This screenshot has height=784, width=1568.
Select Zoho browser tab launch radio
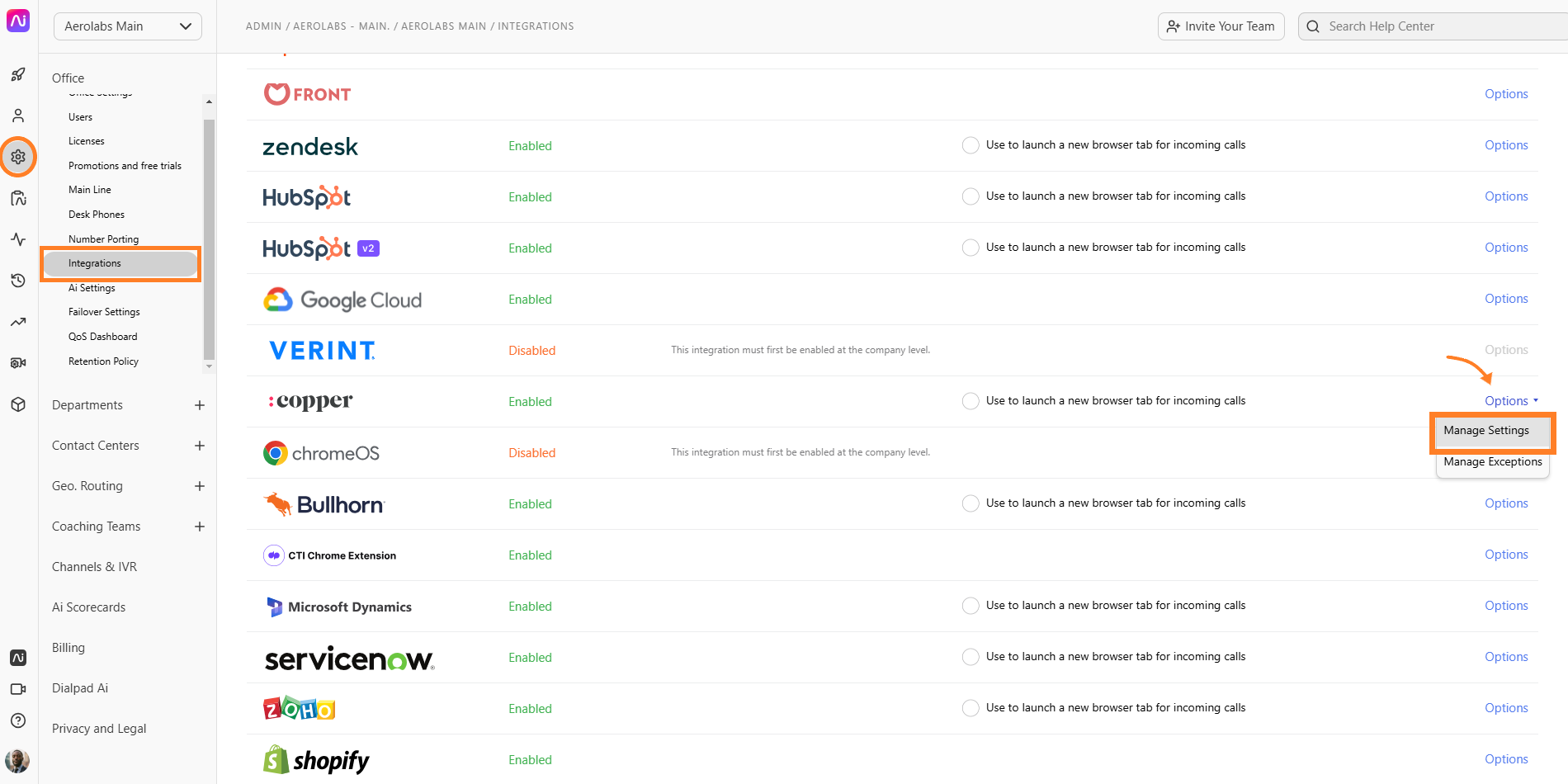coord(971,708)
